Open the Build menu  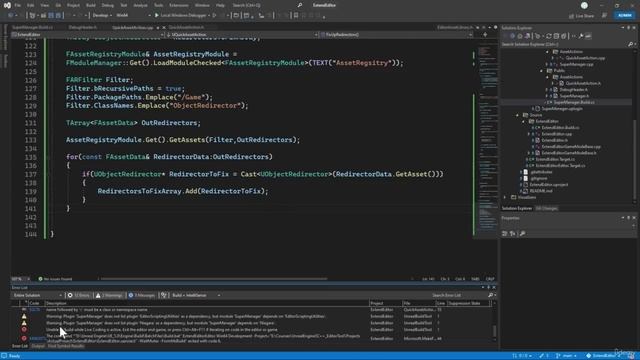point(91,5)
